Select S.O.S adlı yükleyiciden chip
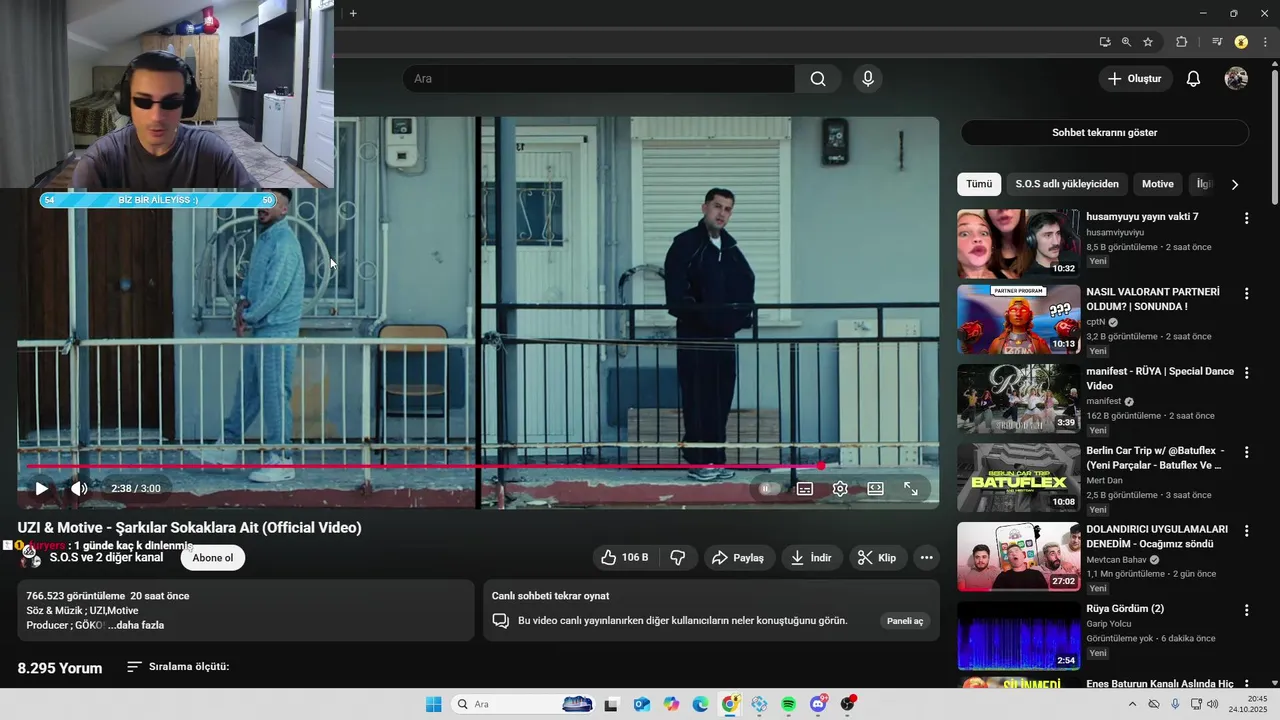Image resolution: width=1280 pixels, height=720 pixels. pyautogui.click(x=1067, y=184)
